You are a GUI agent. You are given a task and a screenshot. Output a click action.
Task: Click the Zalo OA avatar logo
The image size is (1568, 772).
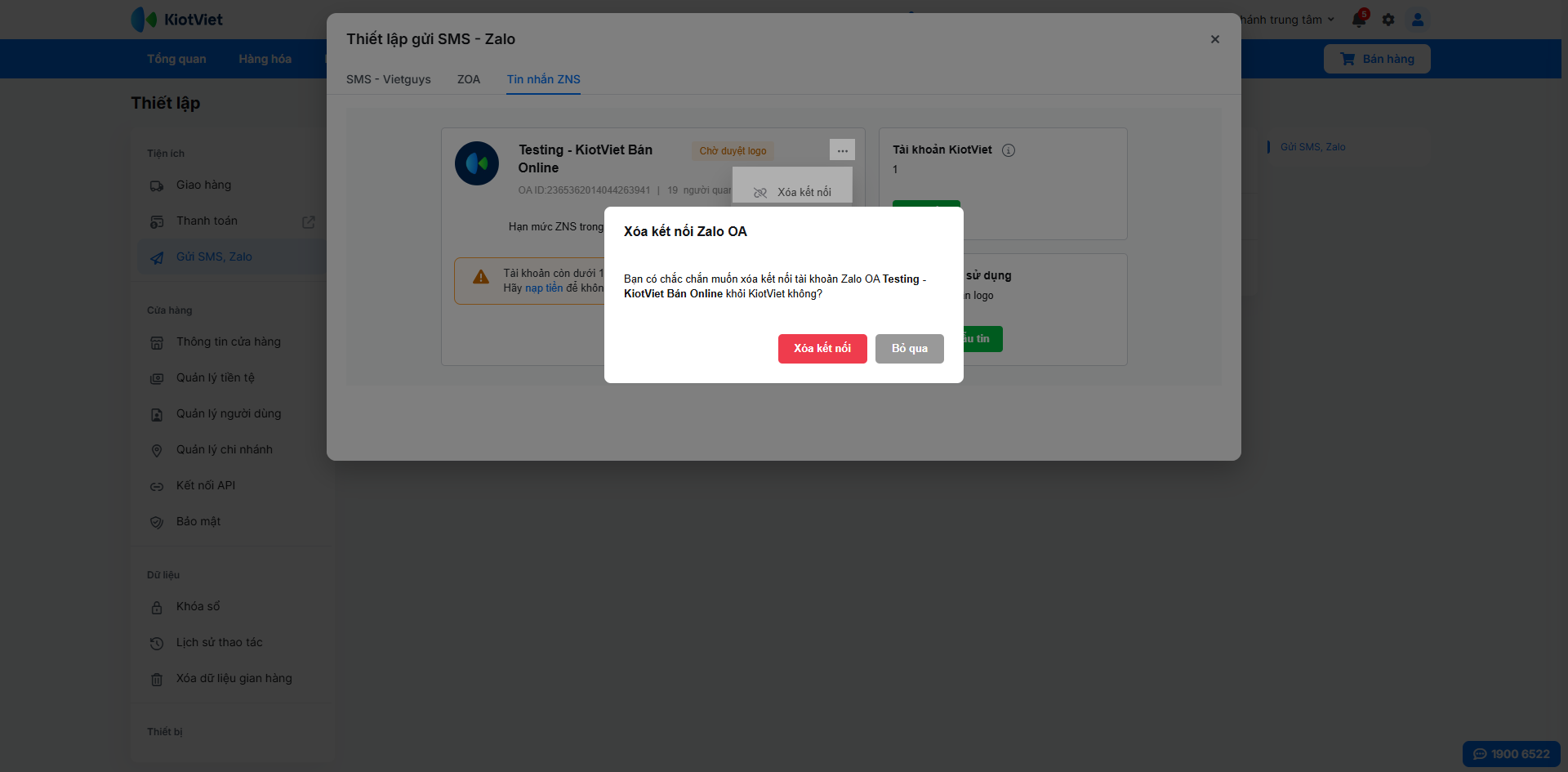(x=477, y=163)
